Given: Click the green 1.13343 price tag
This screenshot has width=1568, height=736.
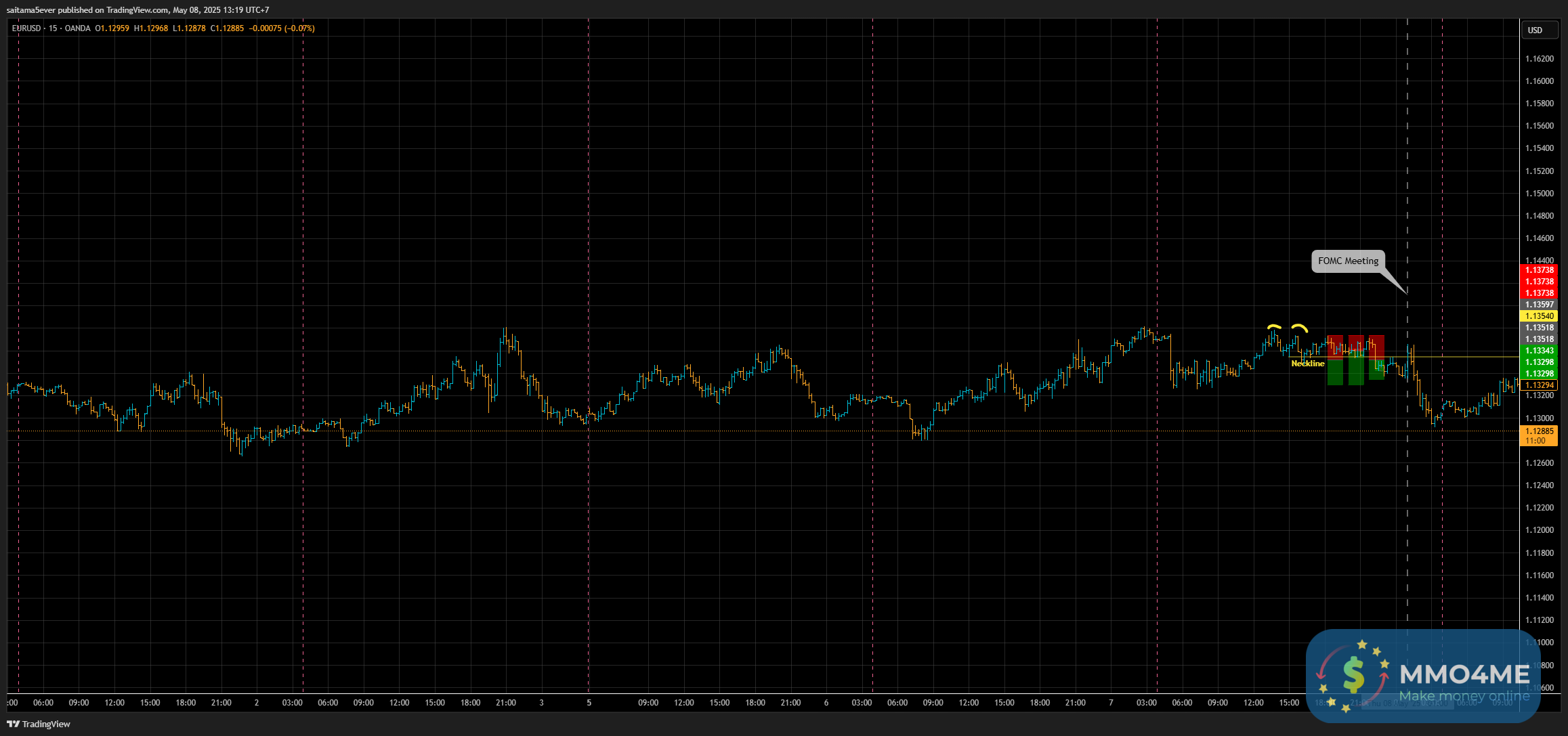Looking at the screenshot, I should point(1539,351).
